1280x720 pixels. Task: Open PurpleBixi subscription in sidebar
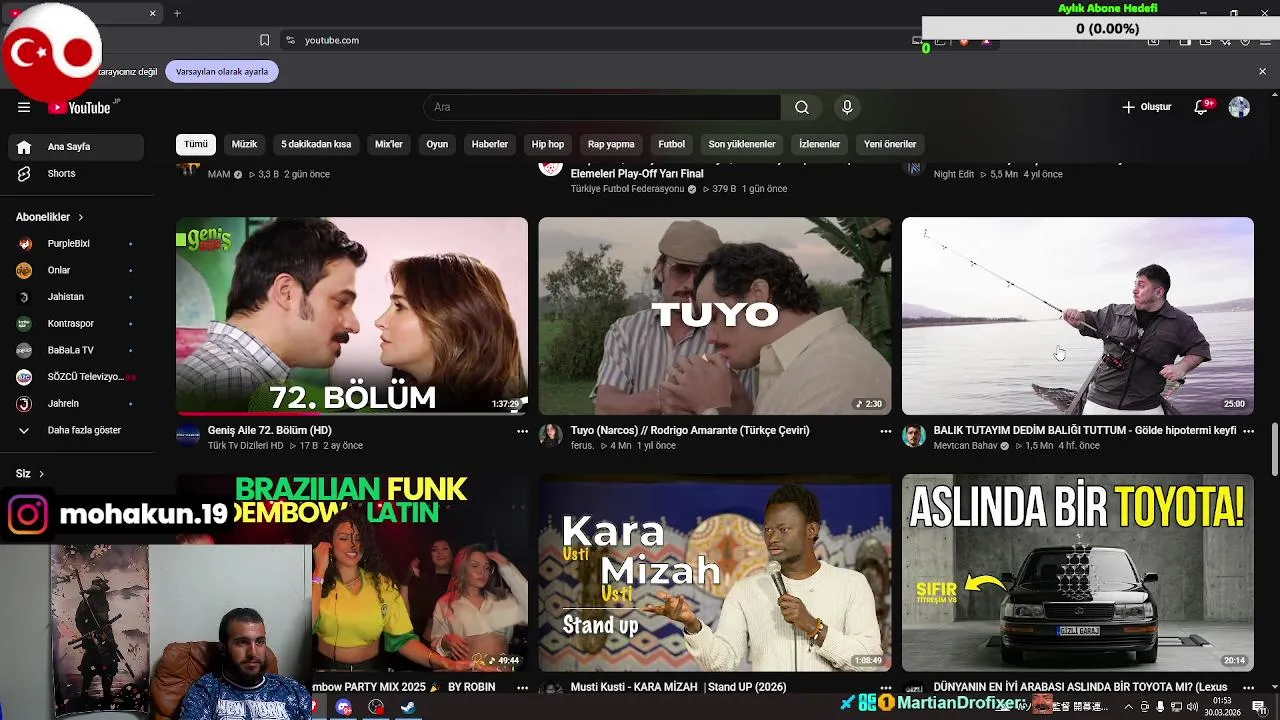(x=76, y=243)
